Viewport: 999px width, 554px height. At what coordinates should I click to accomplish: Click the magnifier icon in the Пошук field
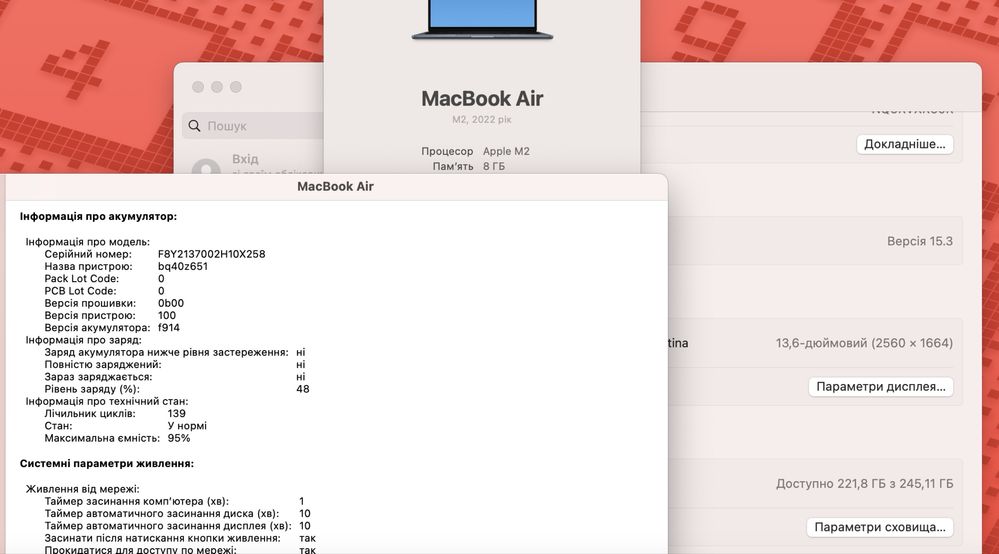pyautogui.click(x=194, y=126)
